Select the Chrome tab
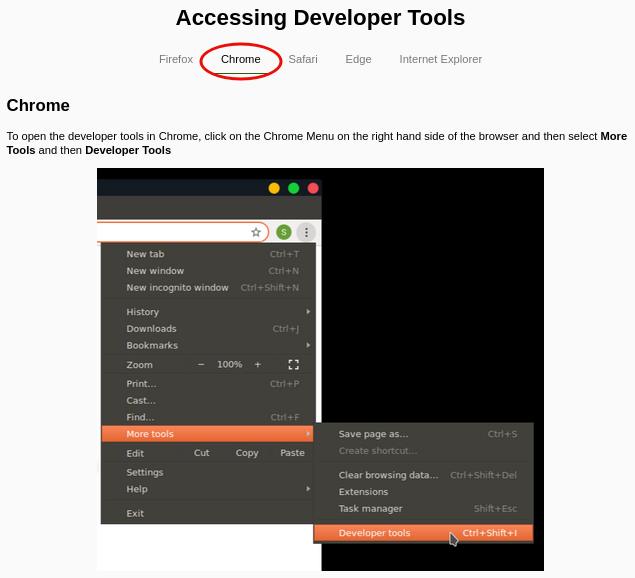The height and width of the screenshot is (578, 635). pos(241,59)
